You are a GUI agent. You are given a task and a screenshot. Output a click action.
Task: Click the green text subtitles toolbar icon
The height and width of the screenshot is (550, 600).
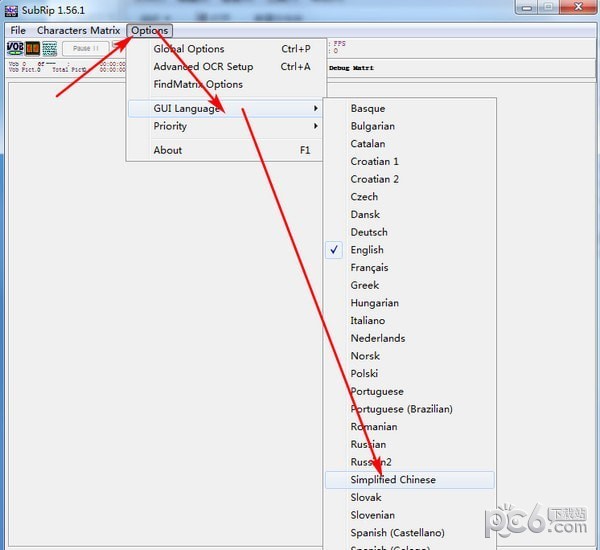pos(49,49)
